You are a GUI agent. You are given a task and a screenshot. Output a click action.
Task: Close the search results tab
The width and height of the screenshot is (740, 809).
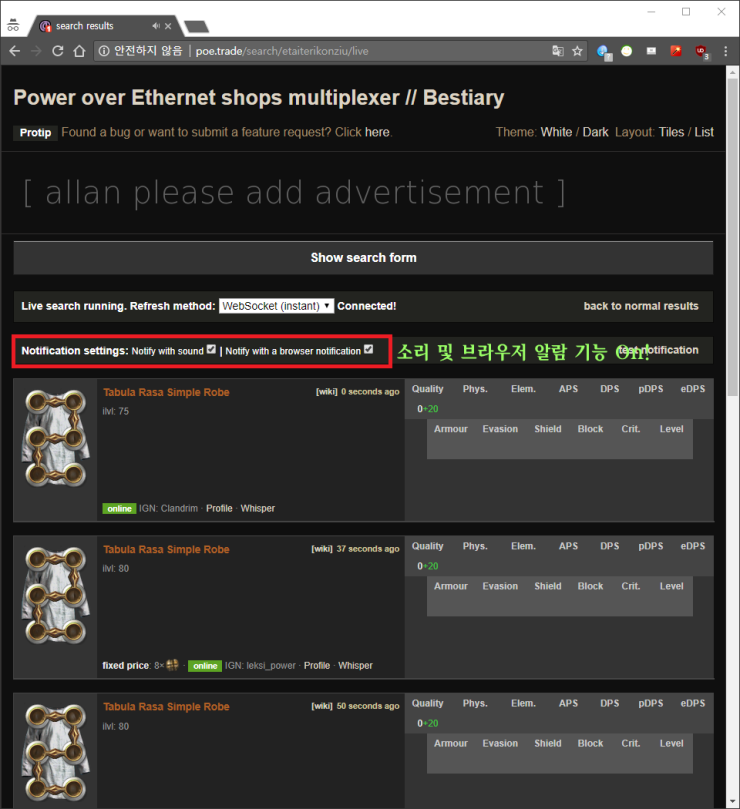pyautogui.click(x=168, y=26)
